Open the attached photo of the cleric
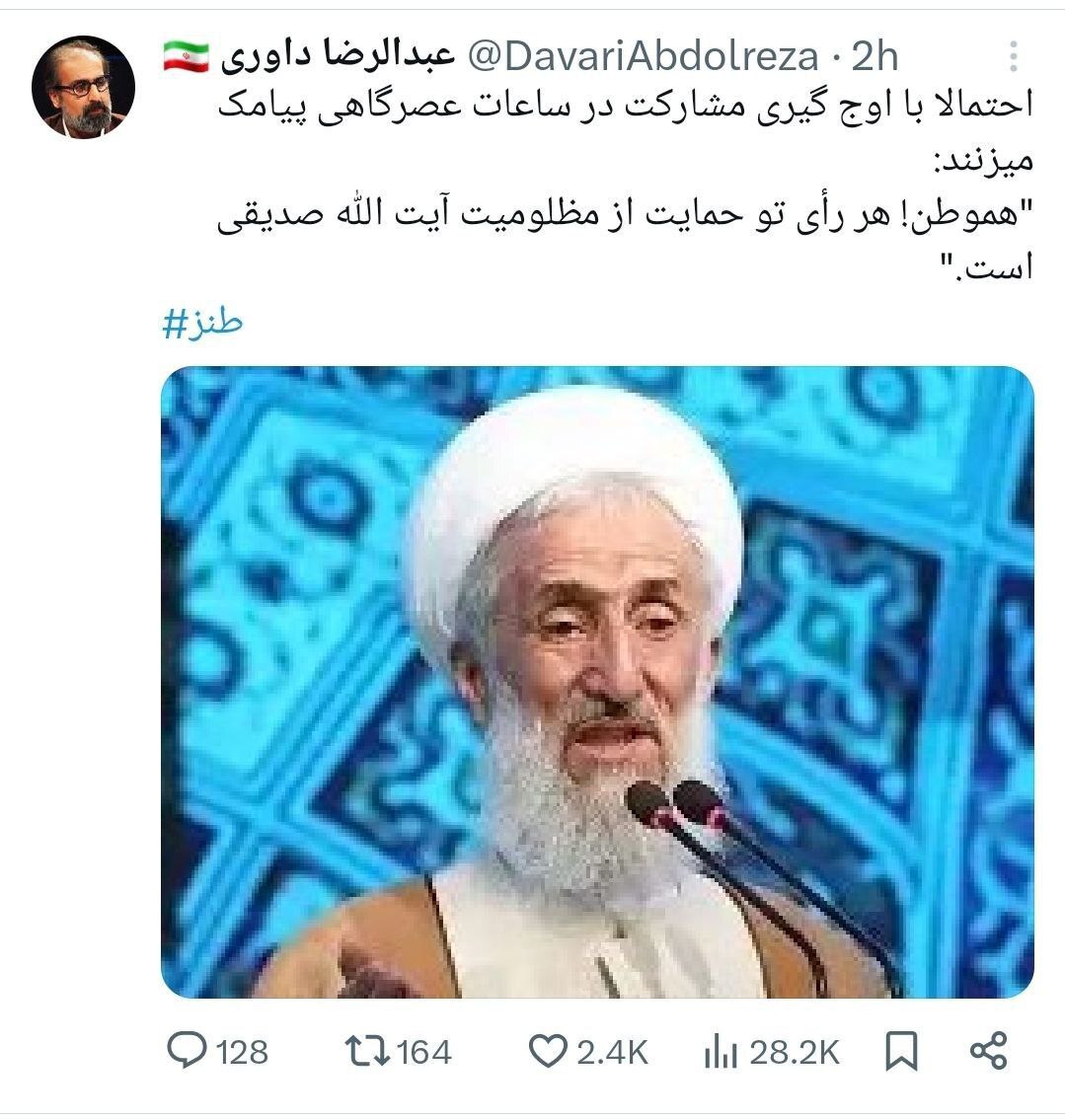Image resolution: width=1065 pixels, height=1120 pixels. pos(597,682)
